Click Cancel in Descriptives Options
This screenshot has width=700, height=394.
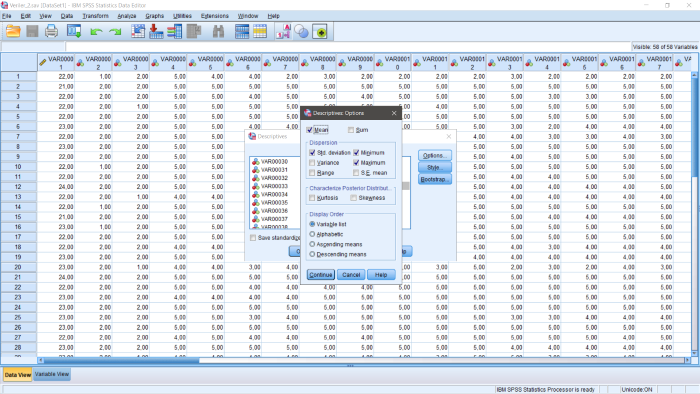tap(351, 275)
